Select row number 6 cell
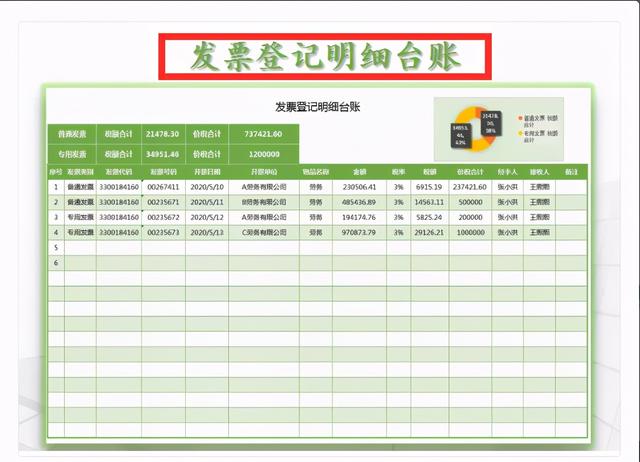The height and width of the screenshot is (462, 640). (x=56, y=263)
